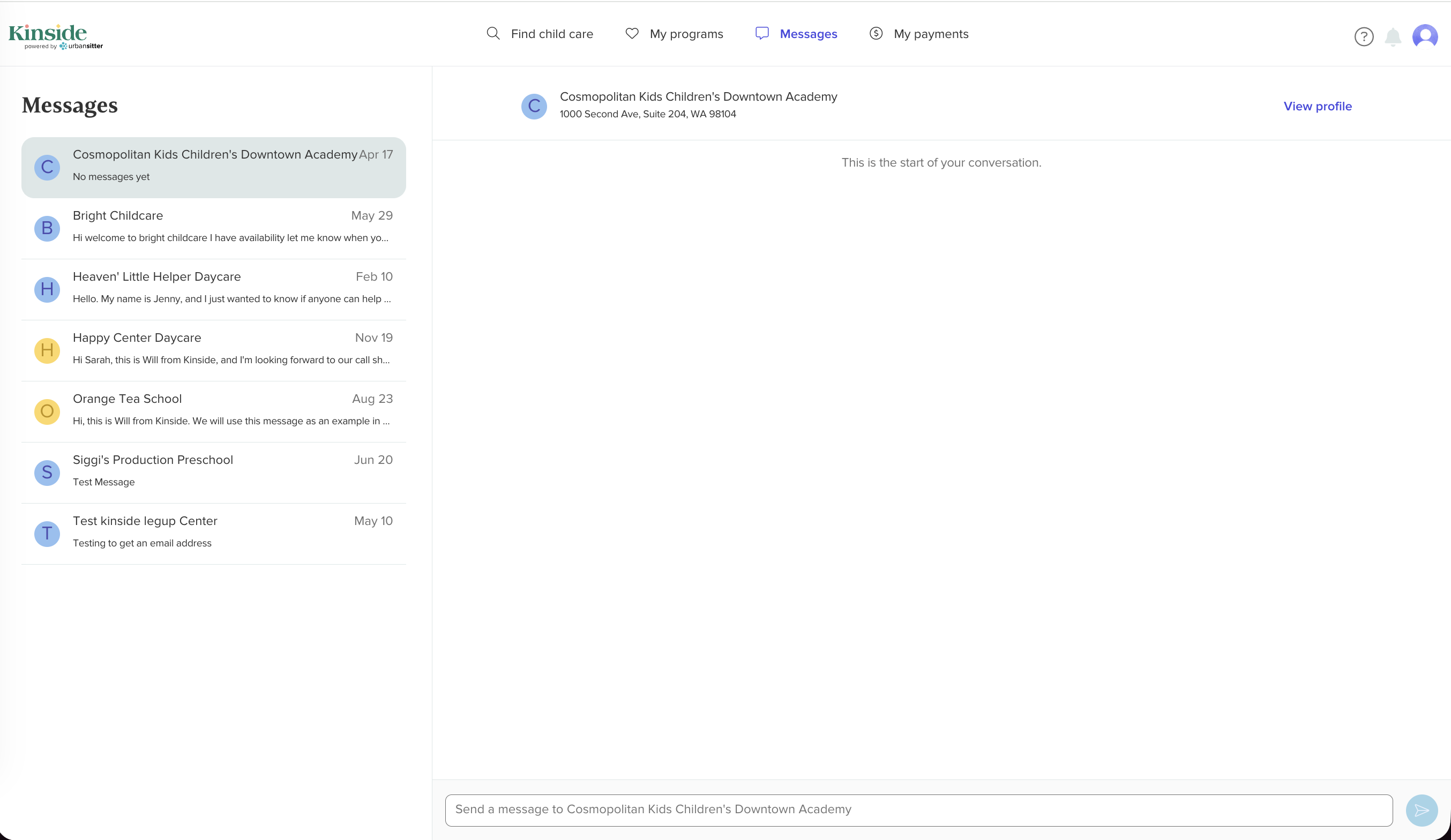Image resolution: width=1451 pixels, height=840 pixels.
Task: Click 'This is the start of your conversation' text
Action: pos(941,162)
